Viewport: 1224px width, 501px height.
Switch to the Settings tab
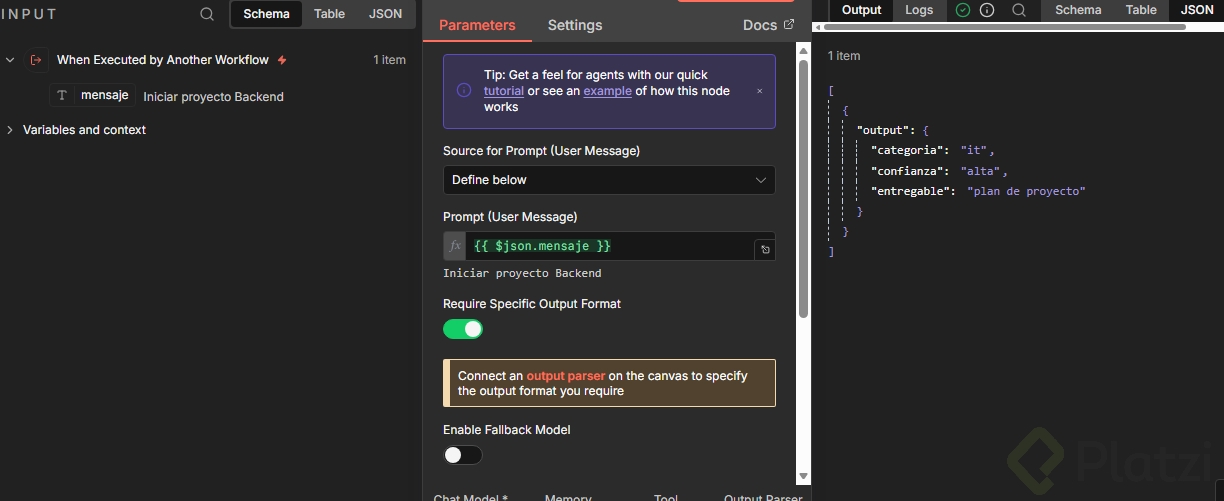click(575, 25)
